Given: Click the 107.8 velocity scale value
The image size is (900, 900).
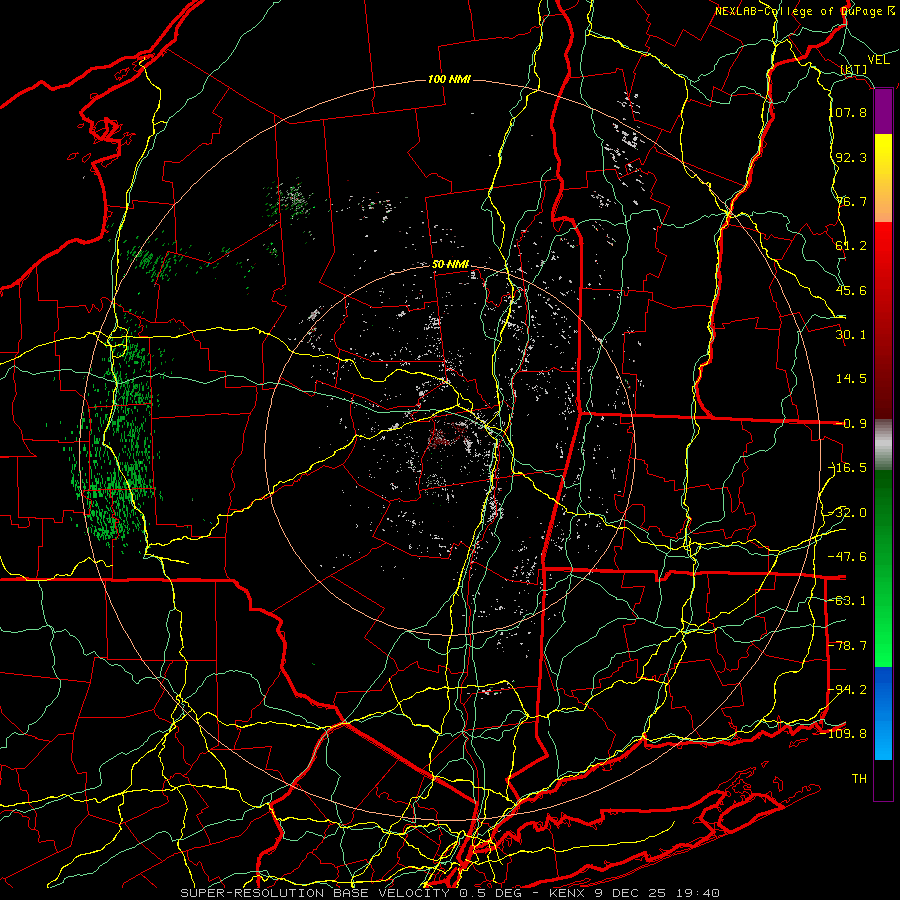Looking at the screenshot, I should pos(850,112).
